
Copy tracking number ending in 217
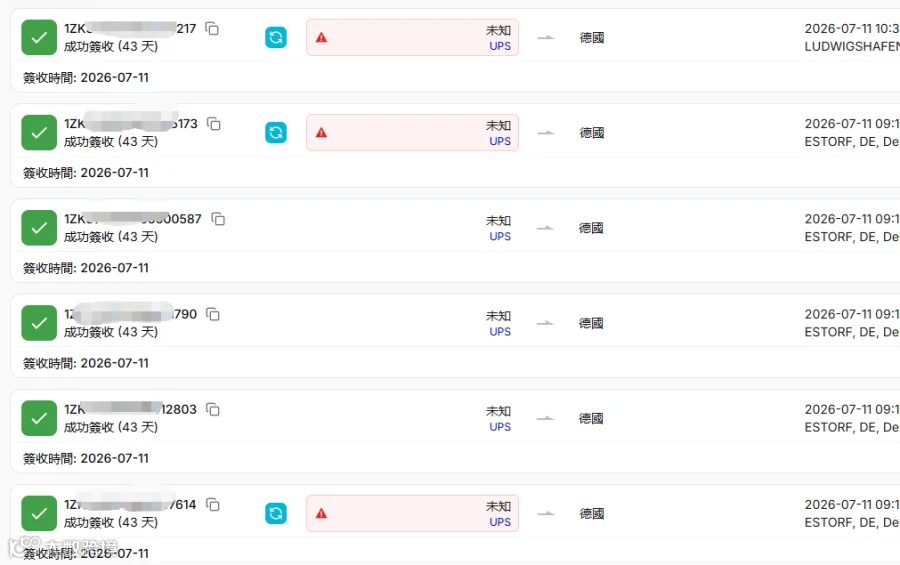coord(212,29)
